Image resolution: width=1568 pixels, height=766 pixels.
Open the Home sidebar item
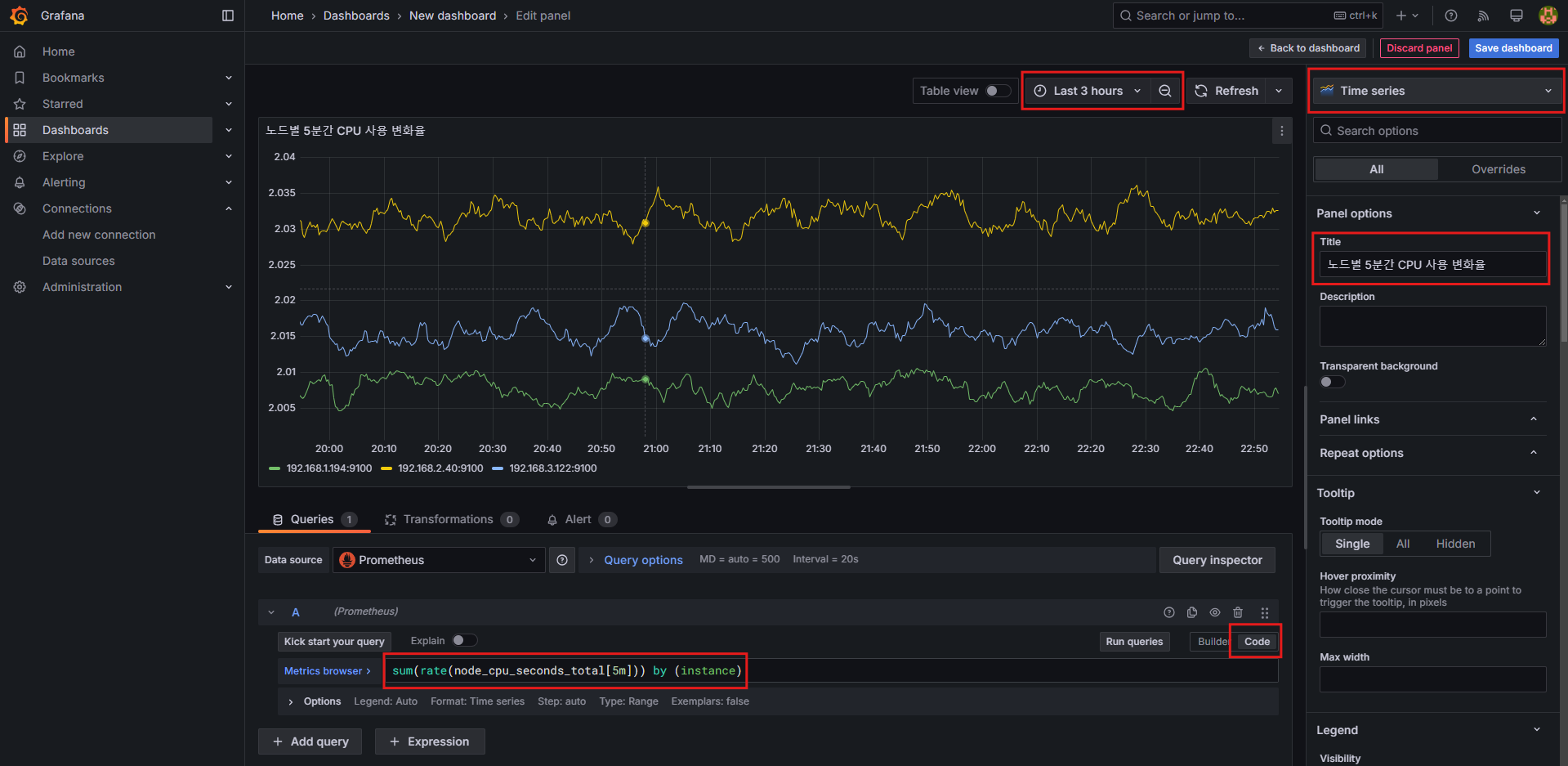pos(59,52)
